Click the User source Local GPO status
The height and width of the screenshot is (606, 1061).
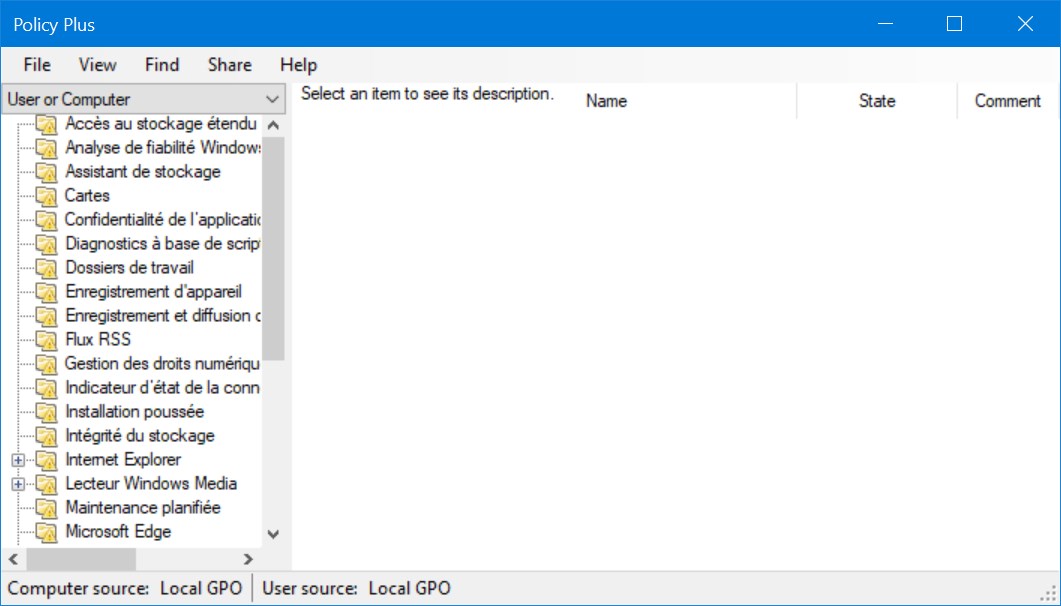(357, 588)
